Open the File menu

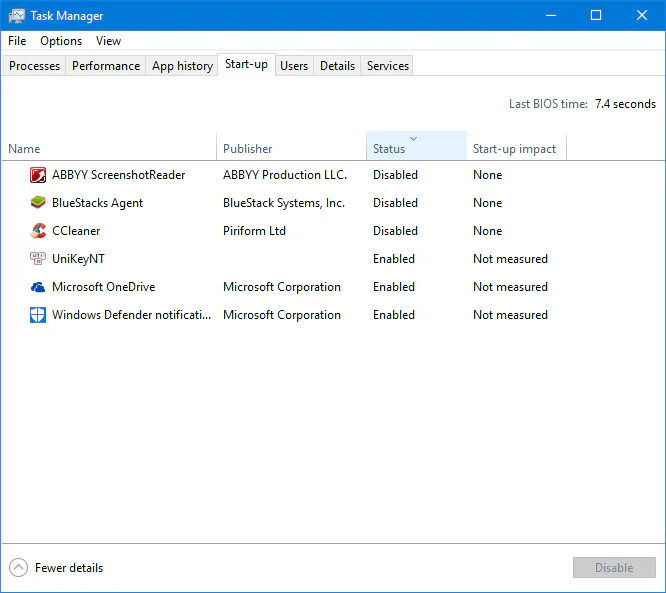[17, 41]
